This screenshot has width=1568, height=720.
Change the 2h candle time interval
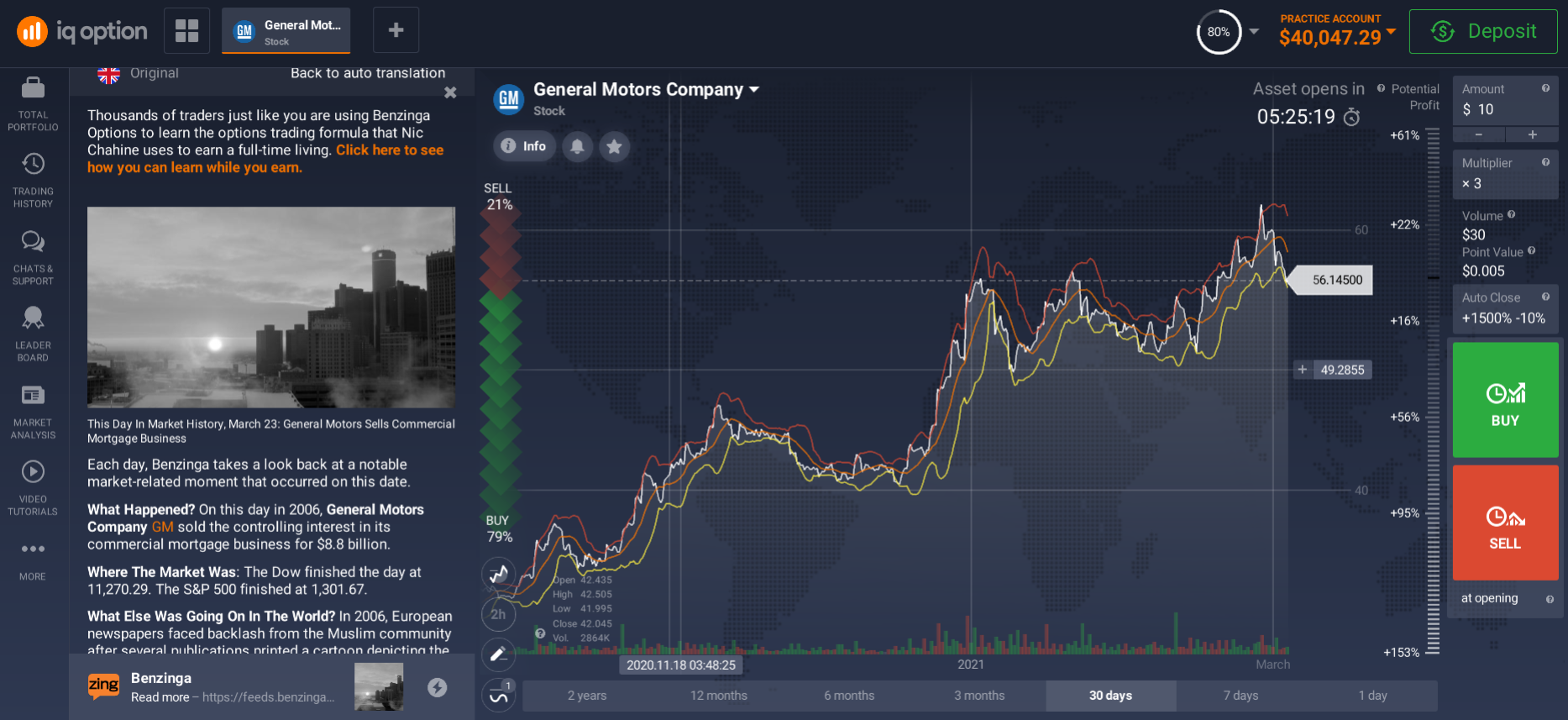(498, 614)
